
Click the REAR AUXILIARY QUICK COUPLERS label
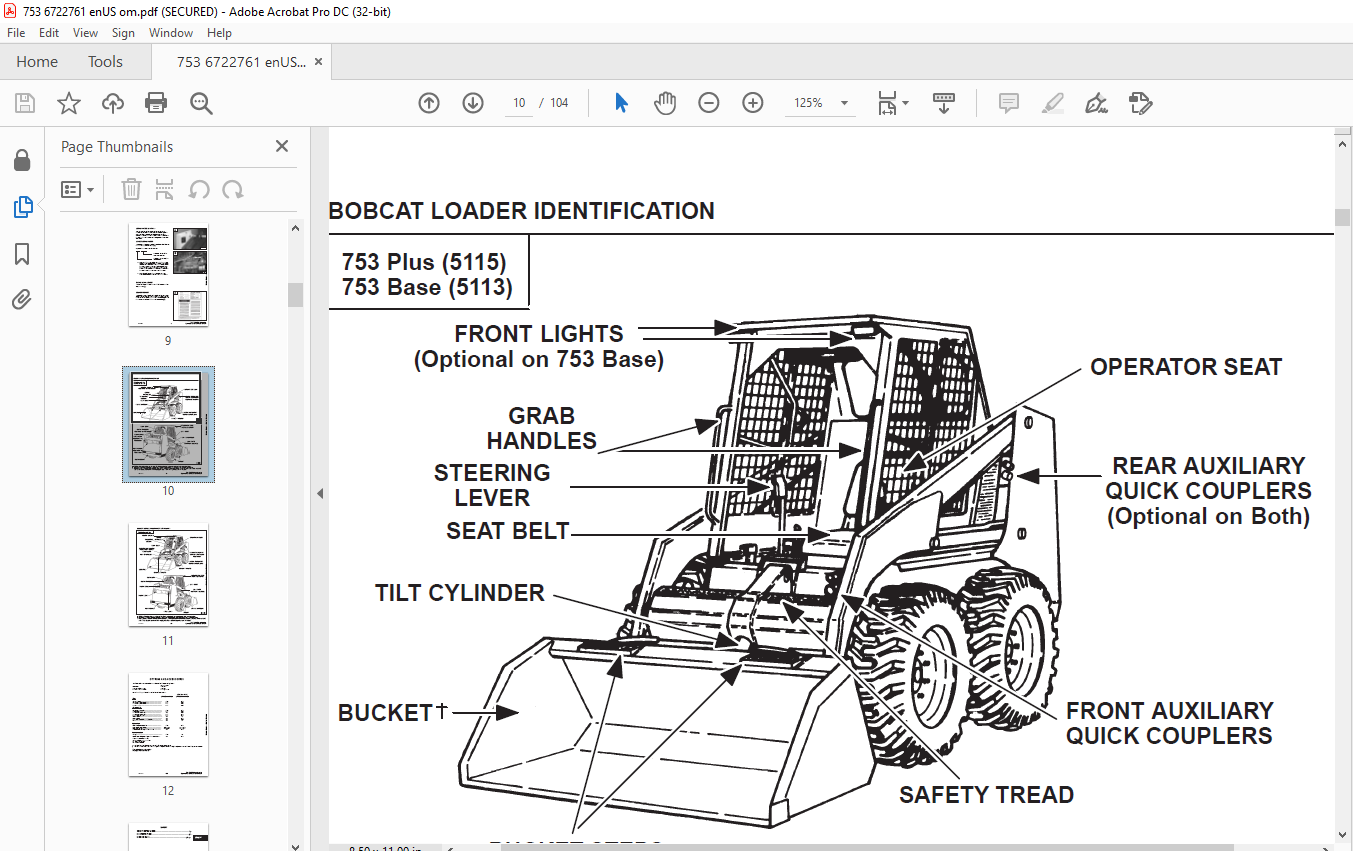1208,478
